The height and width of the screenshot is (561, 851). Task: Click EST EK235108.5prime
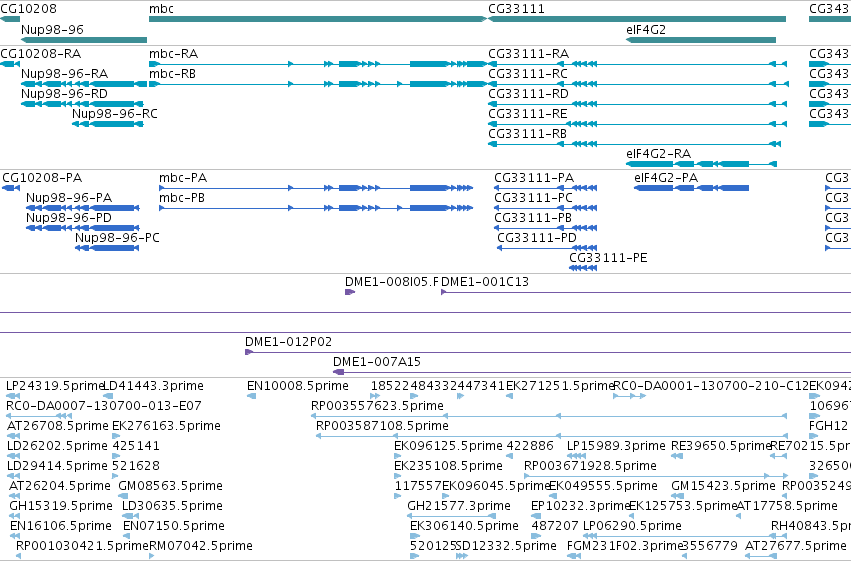398,476
